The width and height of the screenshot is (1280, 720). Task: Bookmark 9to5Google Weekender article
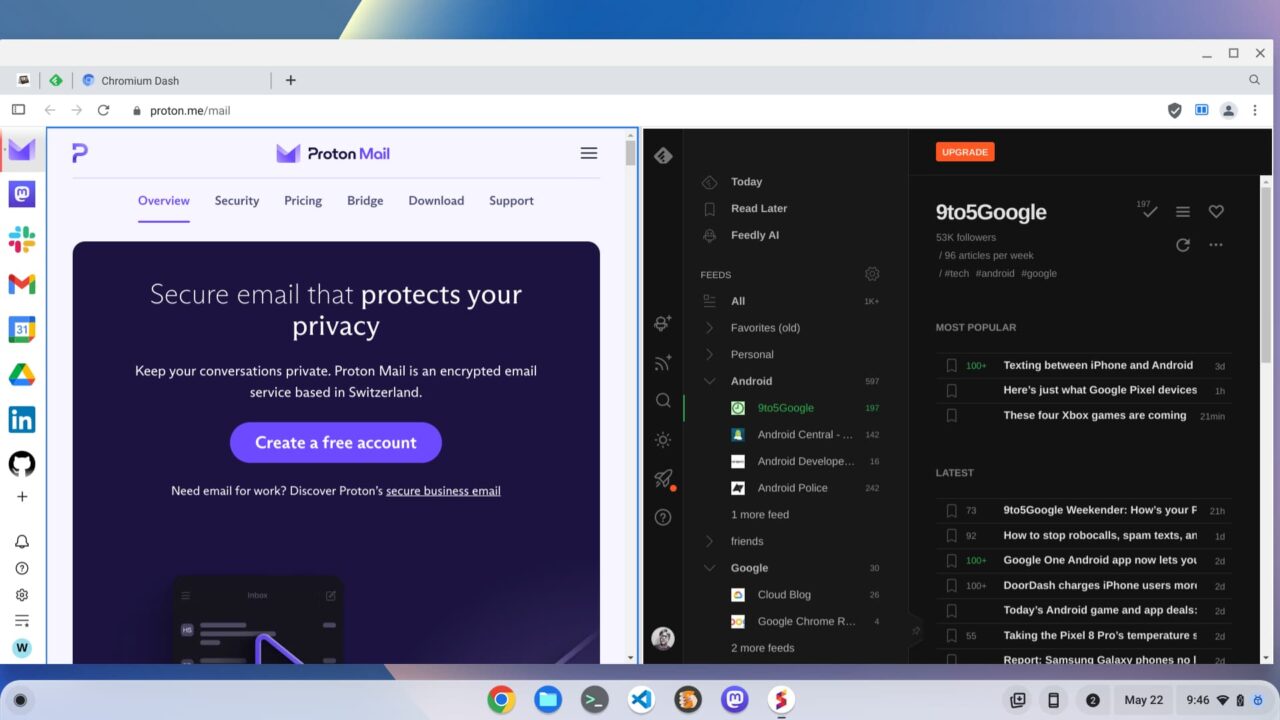[x=951, y=511]
